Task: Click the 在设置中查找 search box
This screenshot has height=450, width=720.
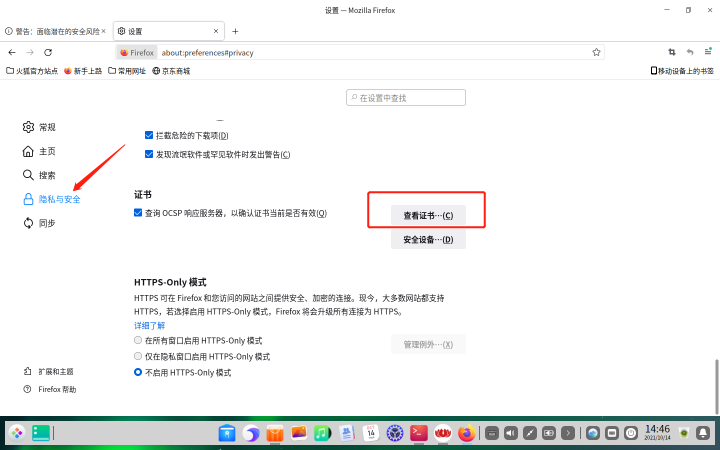Action: (x=406, y=97)
